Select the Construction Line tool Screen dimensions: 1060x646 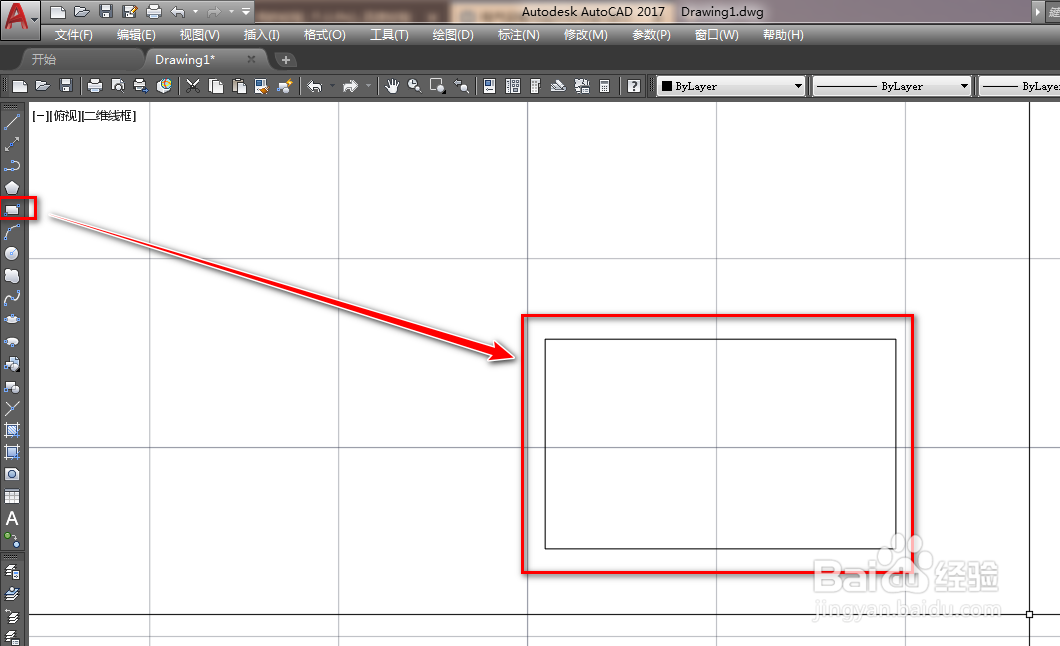click(11, 145)
